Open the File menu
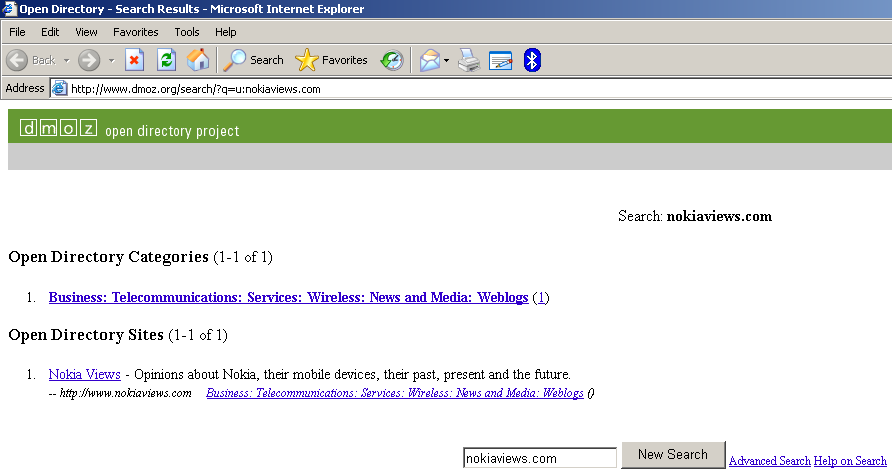Screen dimensions: 892x473 (17, 32)
